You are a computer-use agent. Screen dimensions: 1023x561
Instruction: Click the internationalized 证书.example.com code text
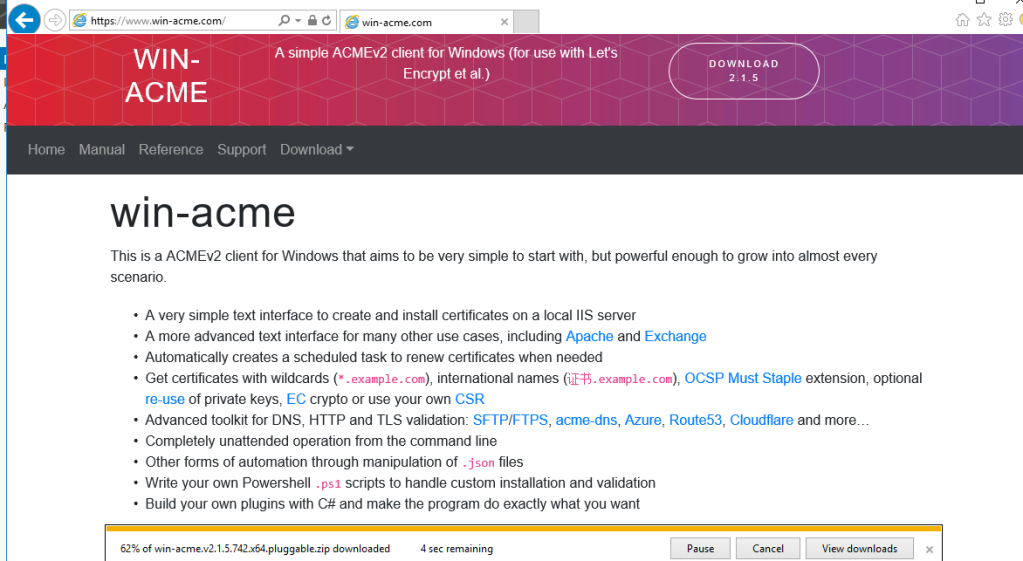point(620,379)
